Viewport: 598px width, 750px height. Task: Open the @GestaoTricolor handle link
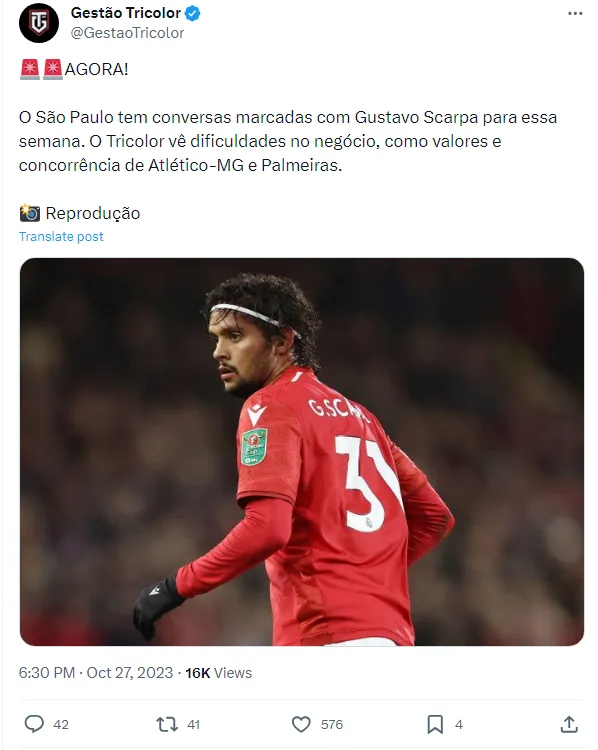pyautogui.click(x=127, y=33)
